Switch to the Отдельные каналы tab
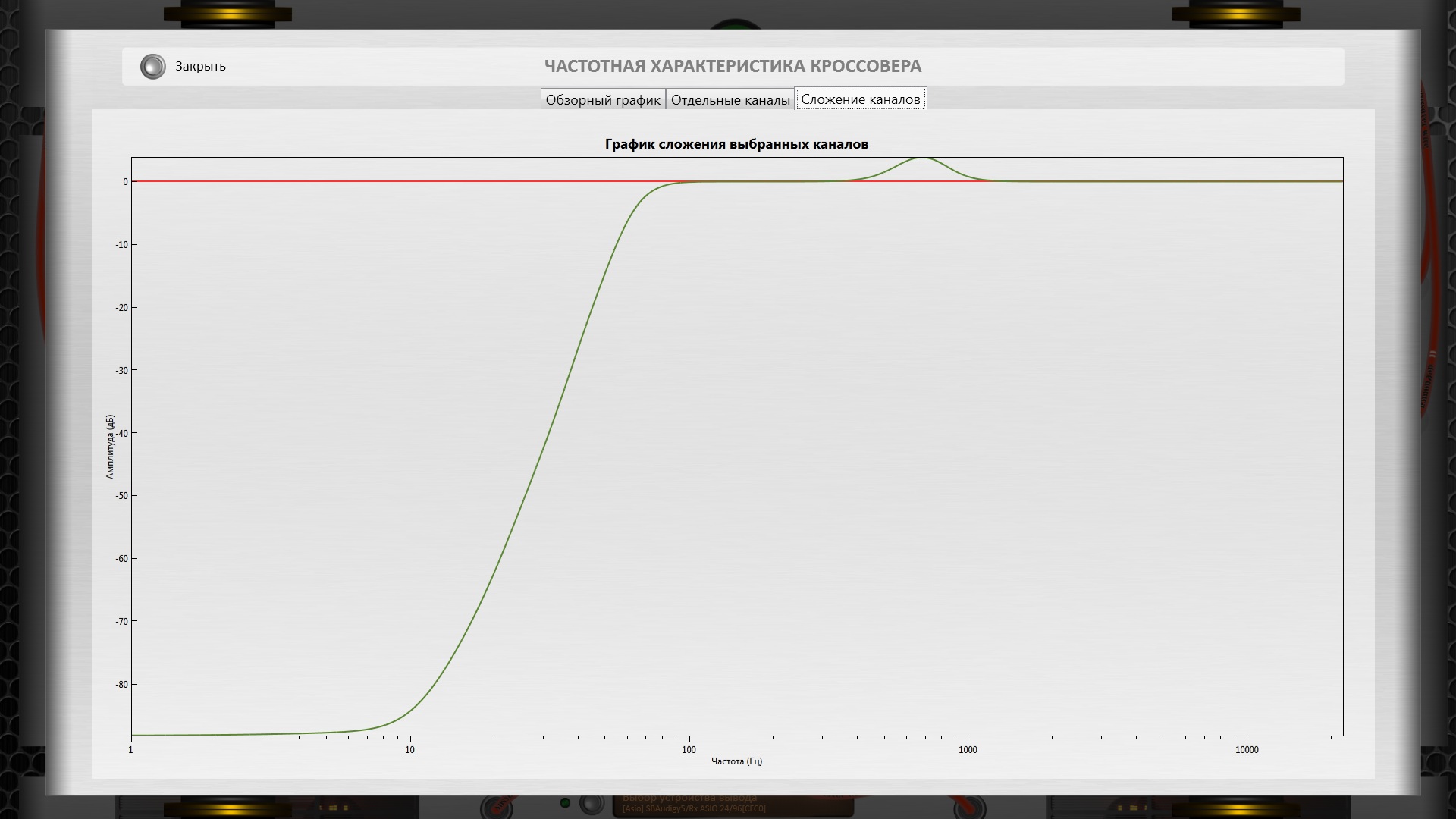 [x=730, y=100]
